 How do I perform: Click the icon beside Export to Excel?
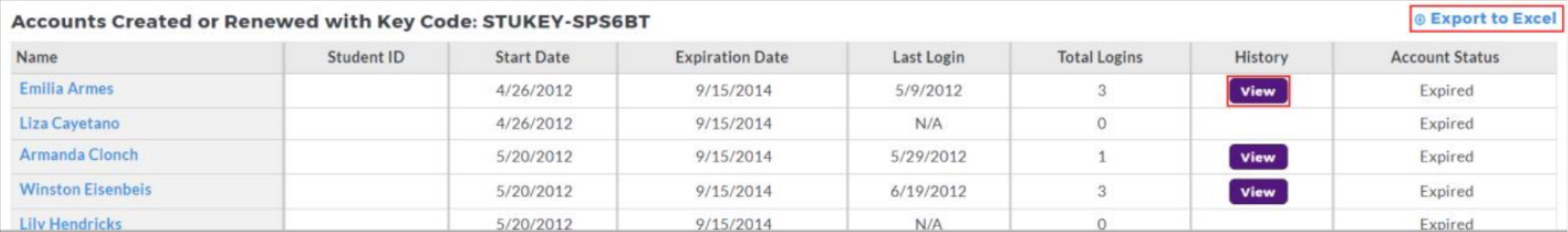tap(1420, 20)
